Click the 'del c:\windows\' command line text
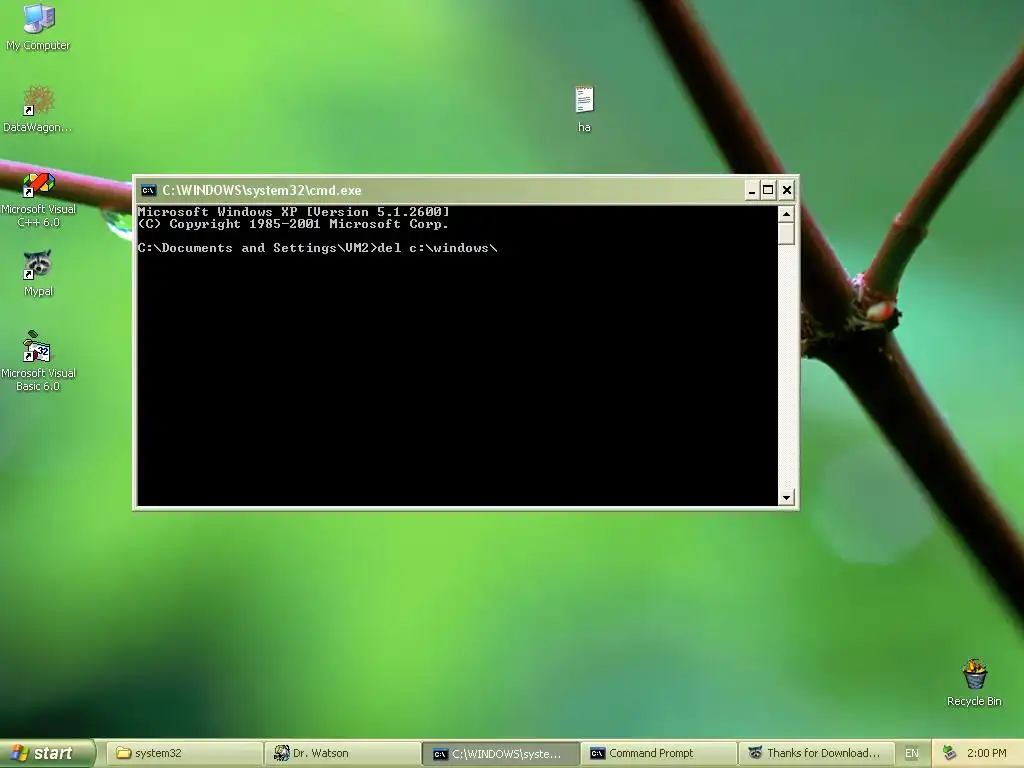Image resolution: width=1024 pixels, height=768 pixels. click(438, 248)
